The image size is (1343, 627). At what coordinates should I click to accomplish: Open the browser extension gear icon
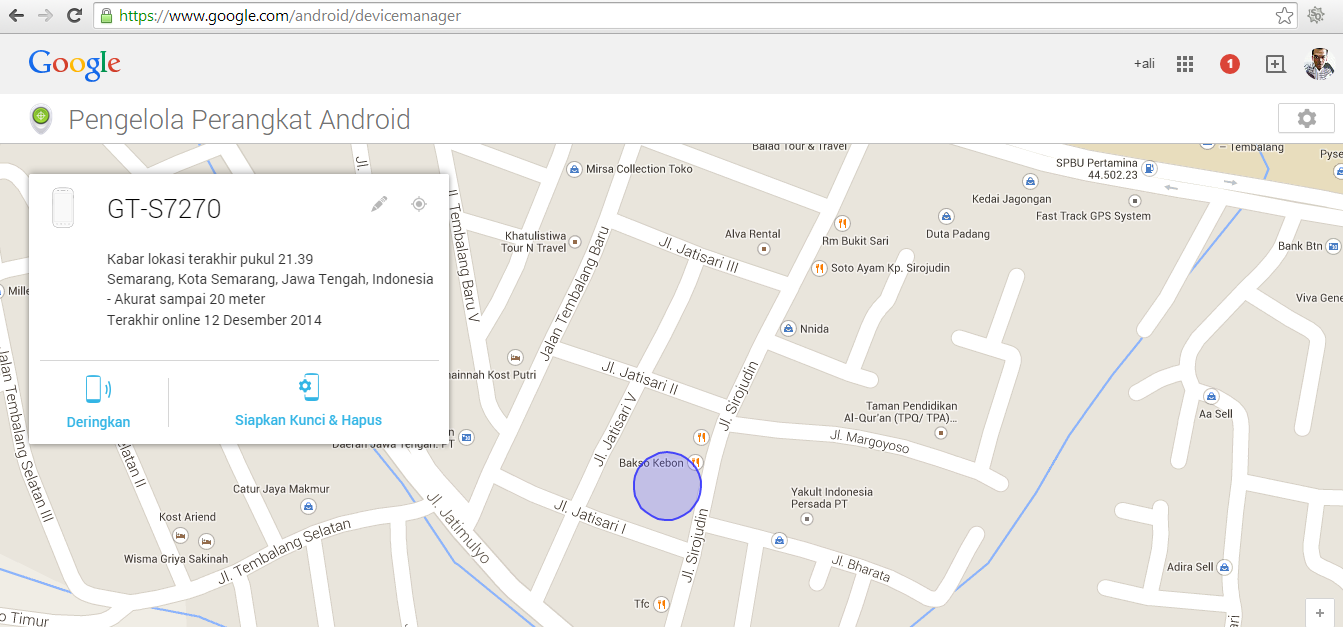pos(1315,16)
